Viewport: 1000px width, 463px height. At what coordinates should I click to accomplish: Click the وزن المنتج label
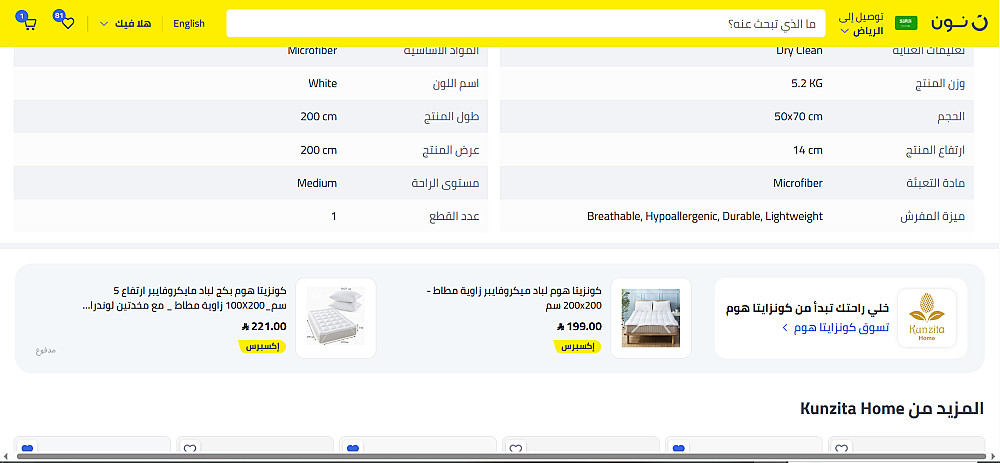click(x=940, y=84)
